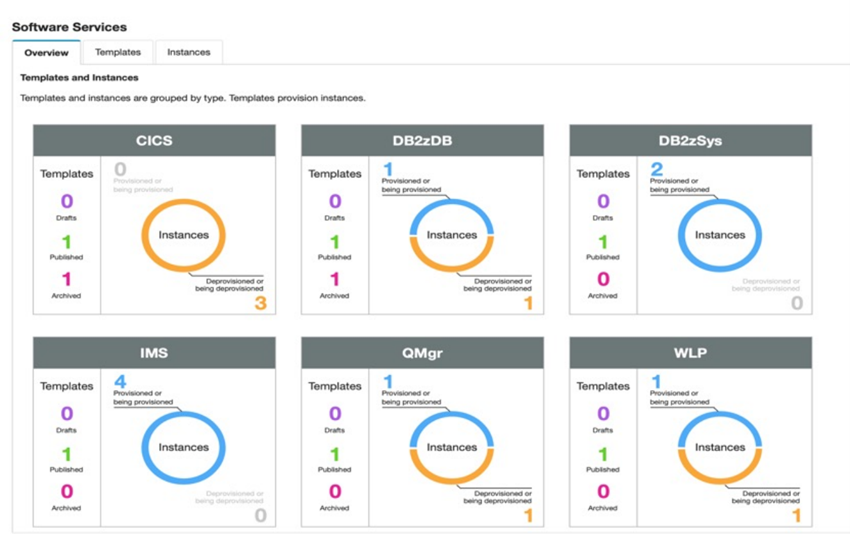850x534 pixels.
Task: Click the CICS Instances donut chart
Action: click(183, 235)
